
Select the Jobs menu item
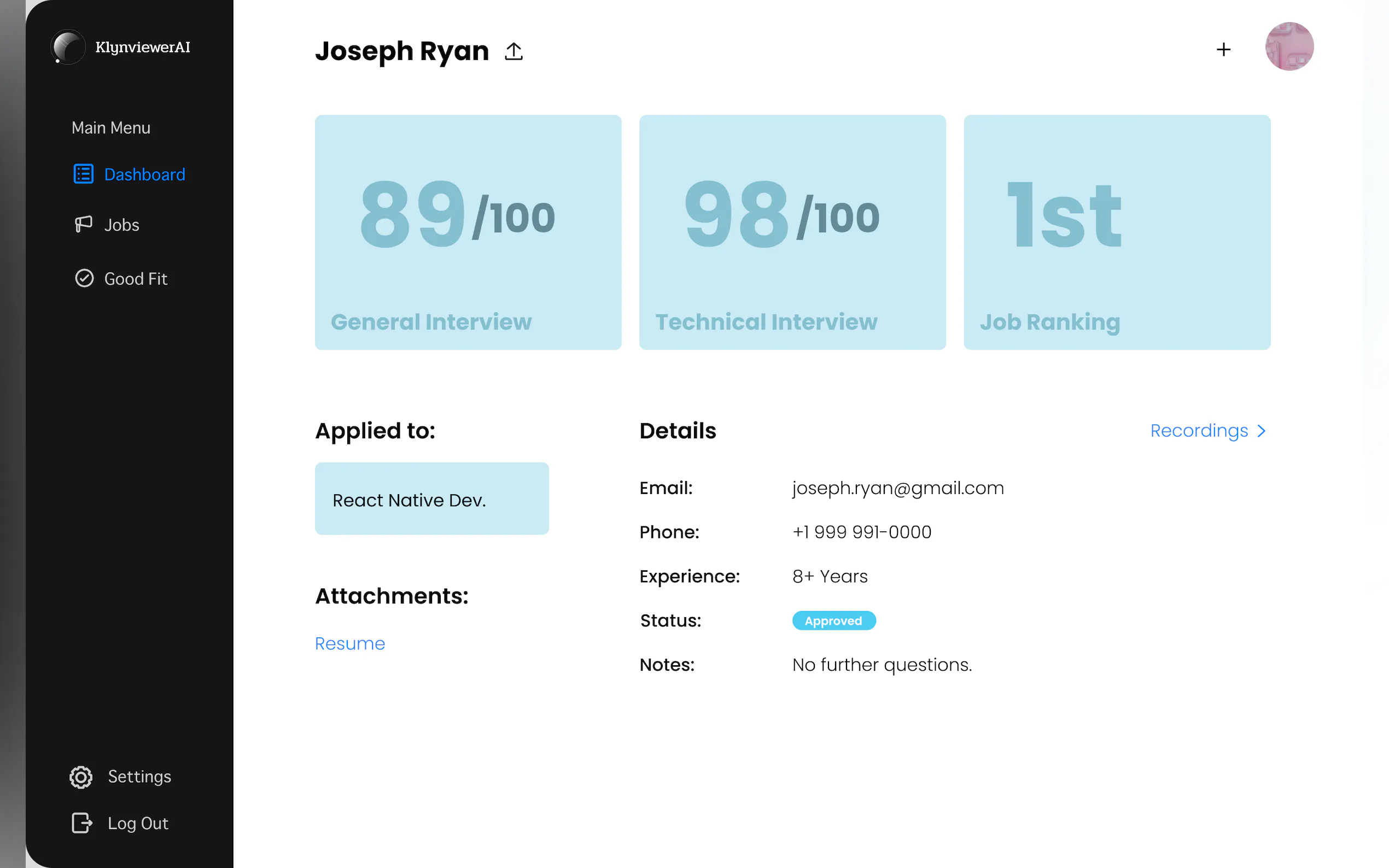pos(121,225)
